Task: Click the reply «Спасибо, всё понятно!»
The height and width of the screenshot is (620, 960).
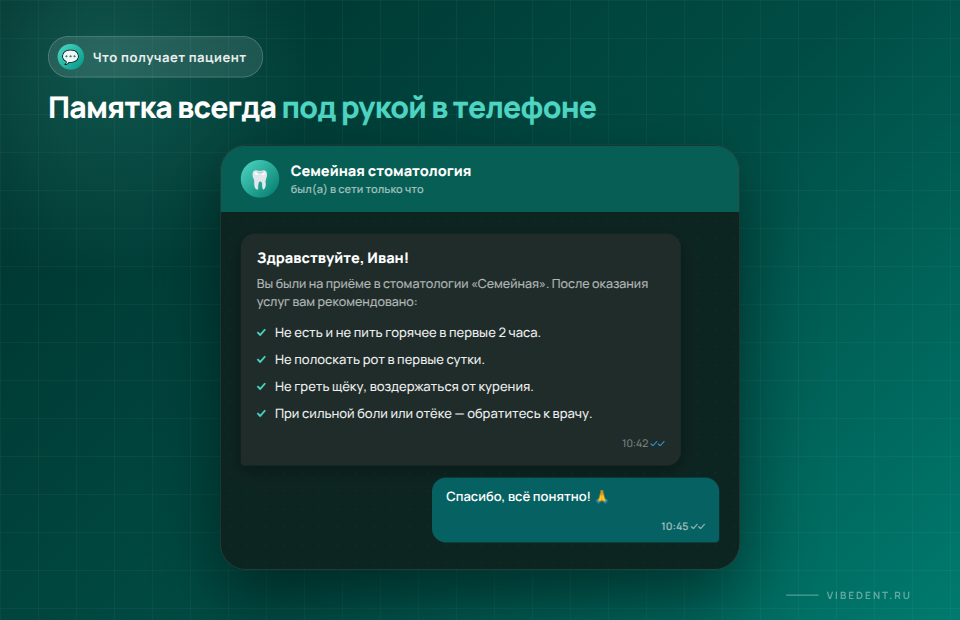Action: [518, 496]
